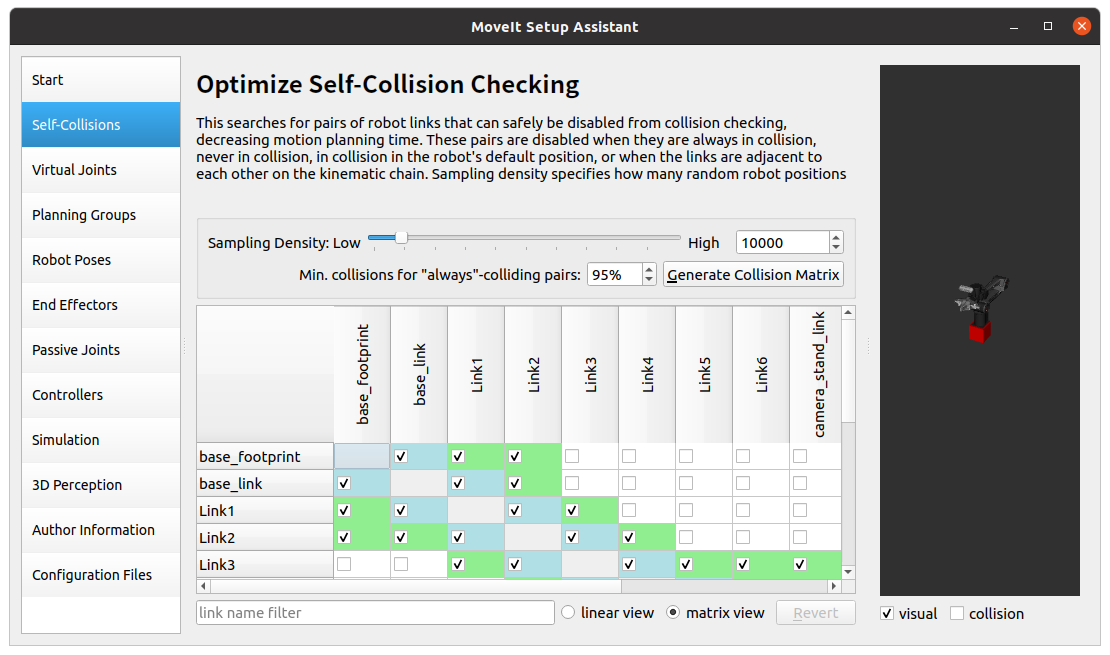Screen dimensions: 1110x655
Task: Increase min collisions percentage with up arrow
Action: 649,269
